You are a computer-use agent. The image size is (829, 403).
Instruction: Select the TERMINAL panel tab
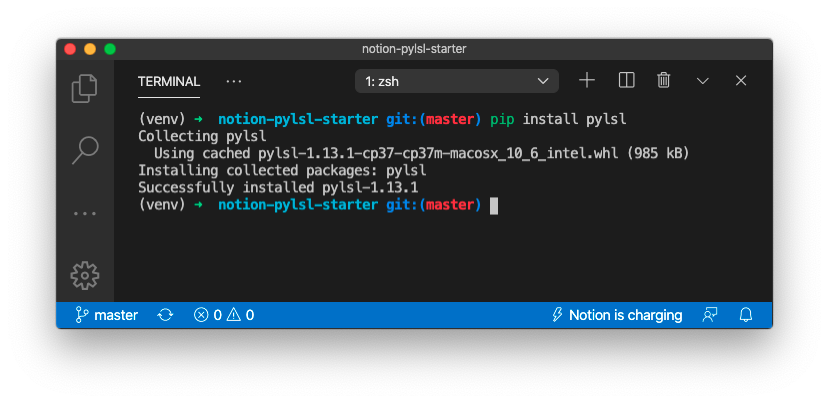pos(169,81)
